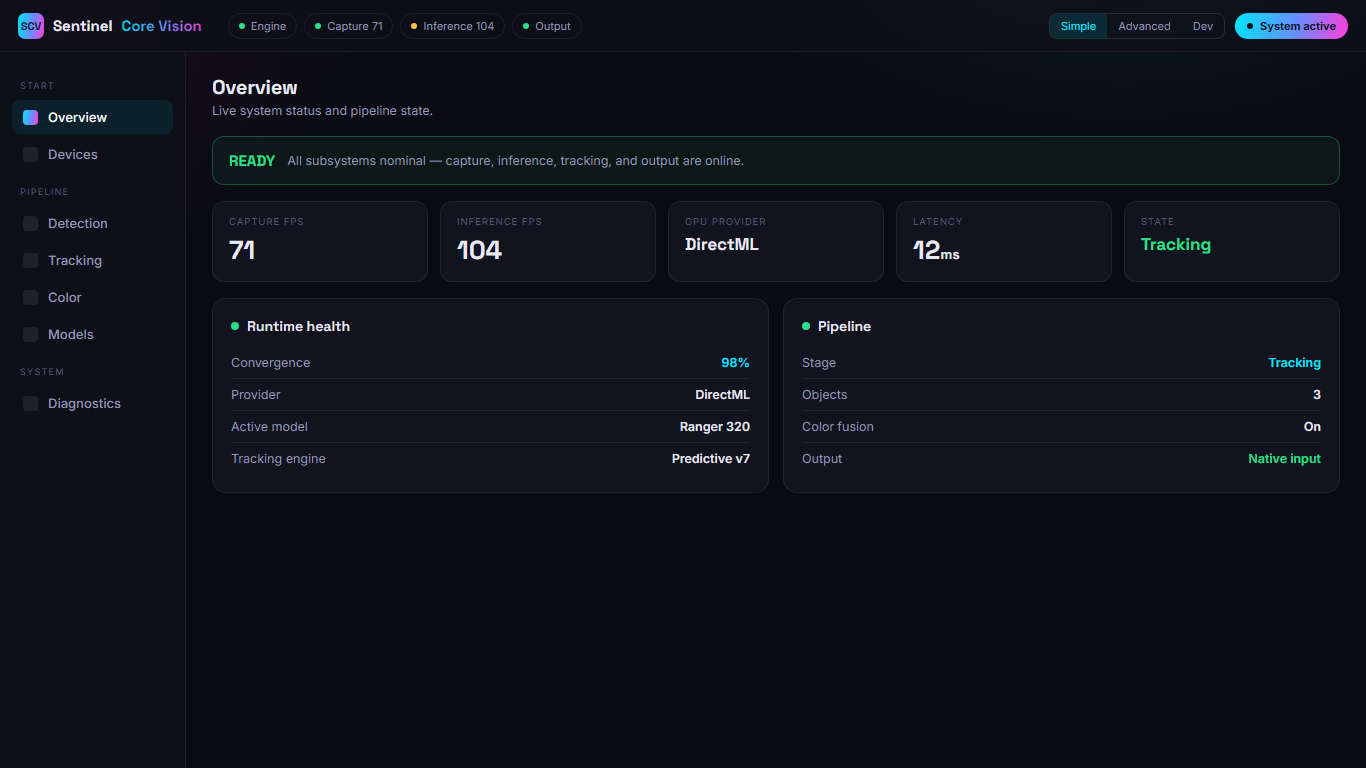Click the Capture 71 status pill
The height and width of the screenshot is (768, 1366).
(348, 26)
